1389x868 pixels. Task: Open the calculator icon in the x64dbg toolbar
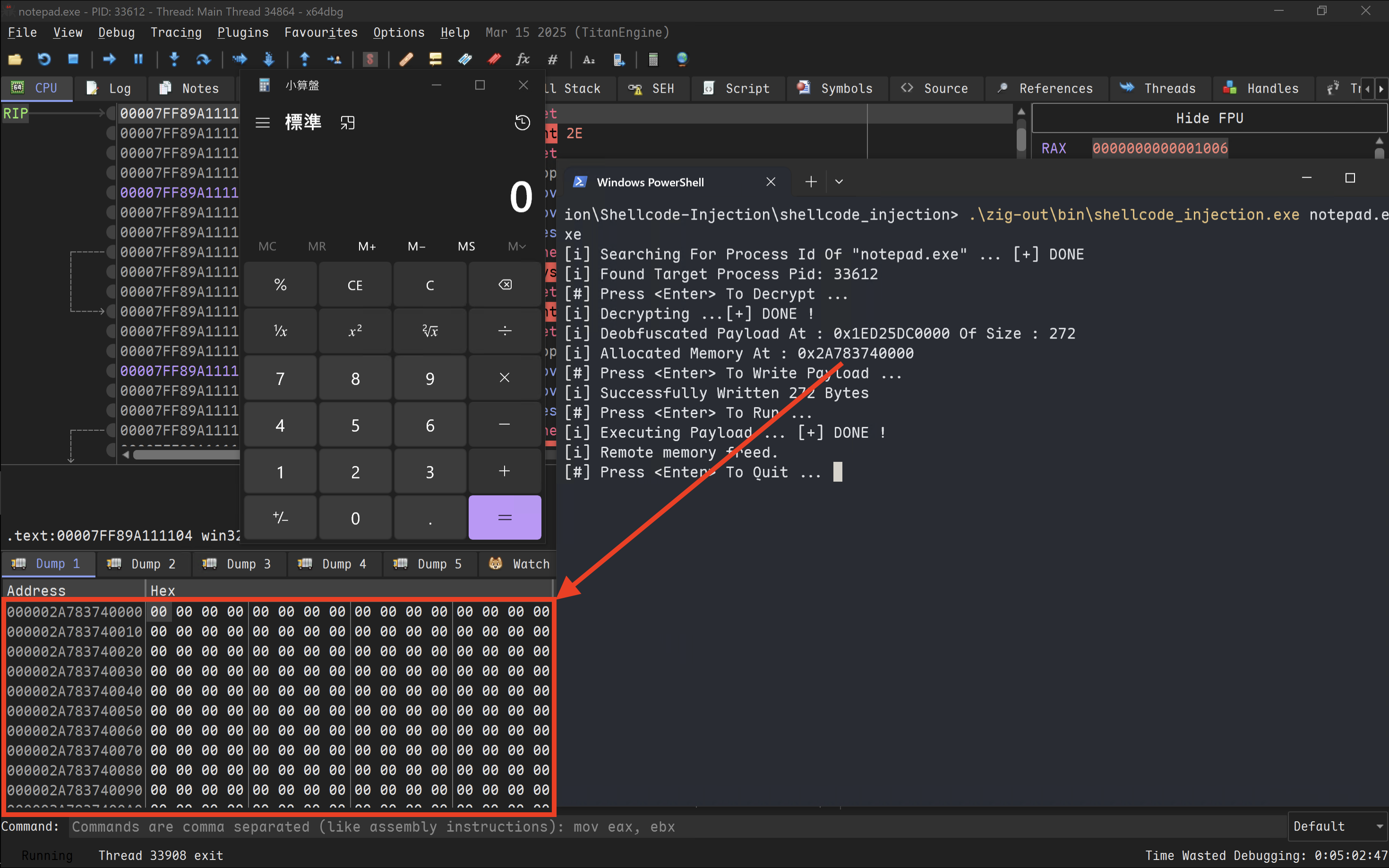(653, 59)
